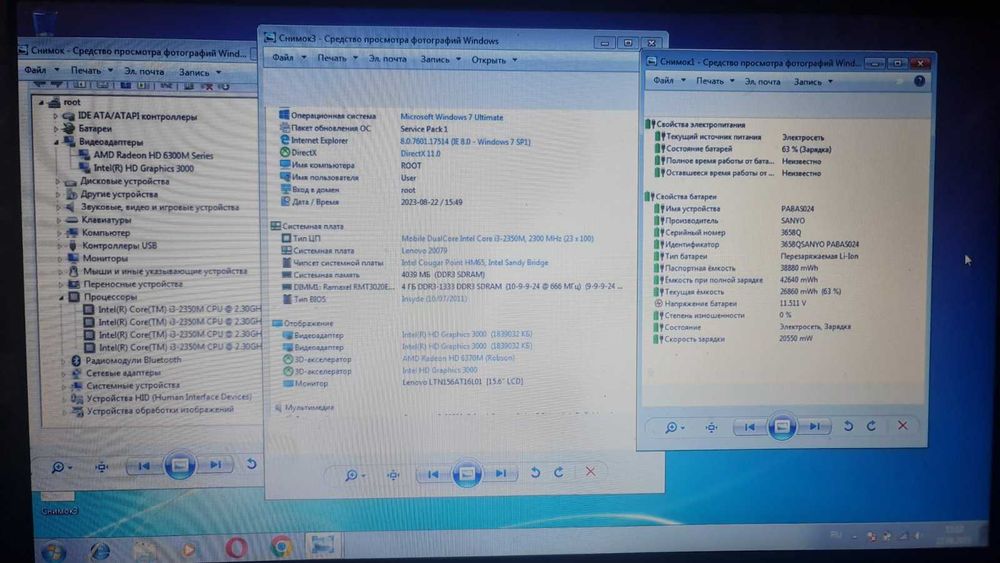Open Файл menu in left Снимок window
1000x563 pixels.
point(41,69)
